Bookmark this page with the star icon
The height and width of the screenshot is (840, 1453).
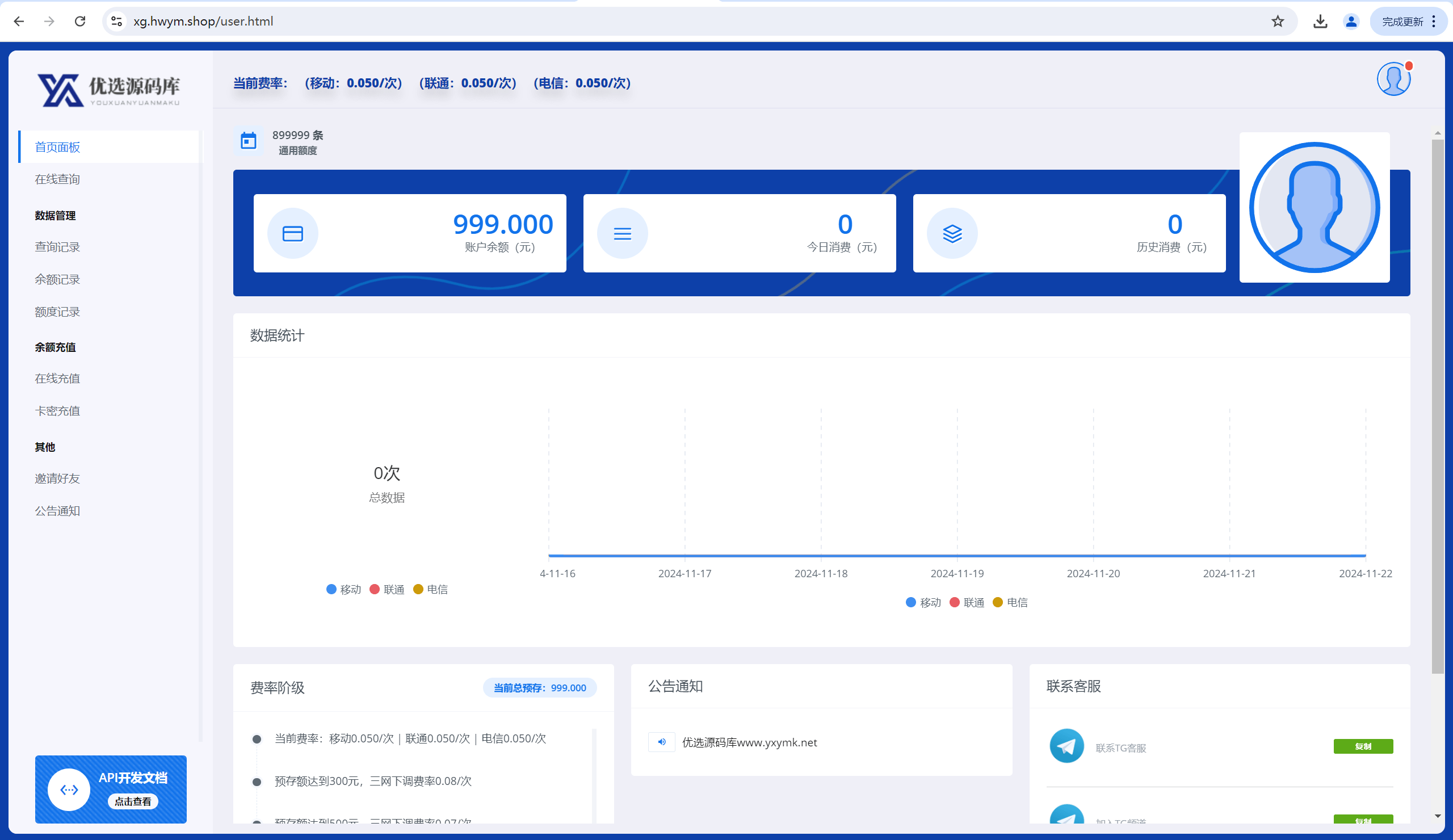[1278, 22]
